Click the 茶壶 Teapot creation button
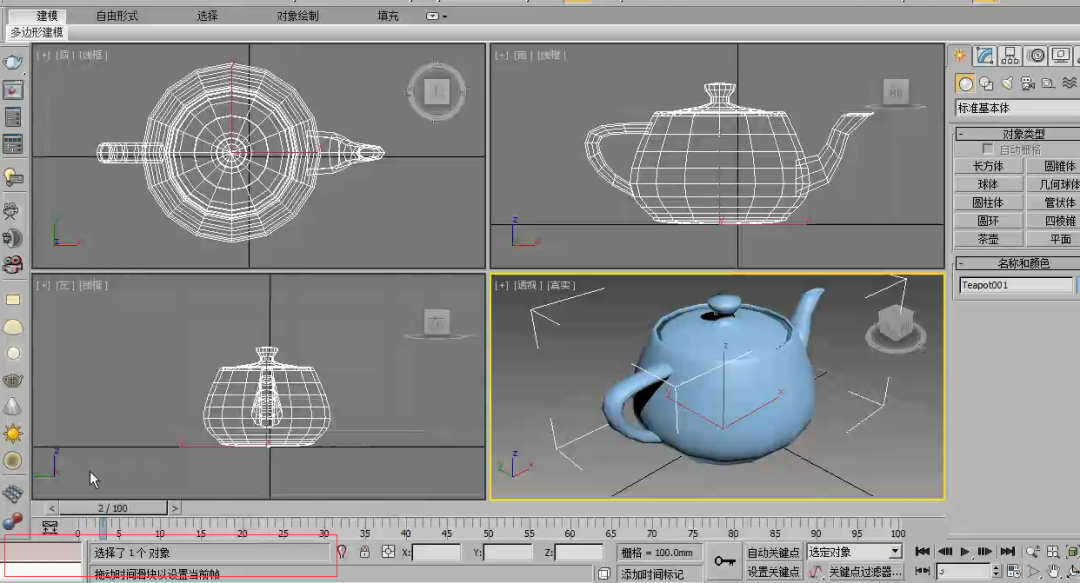 987,238
